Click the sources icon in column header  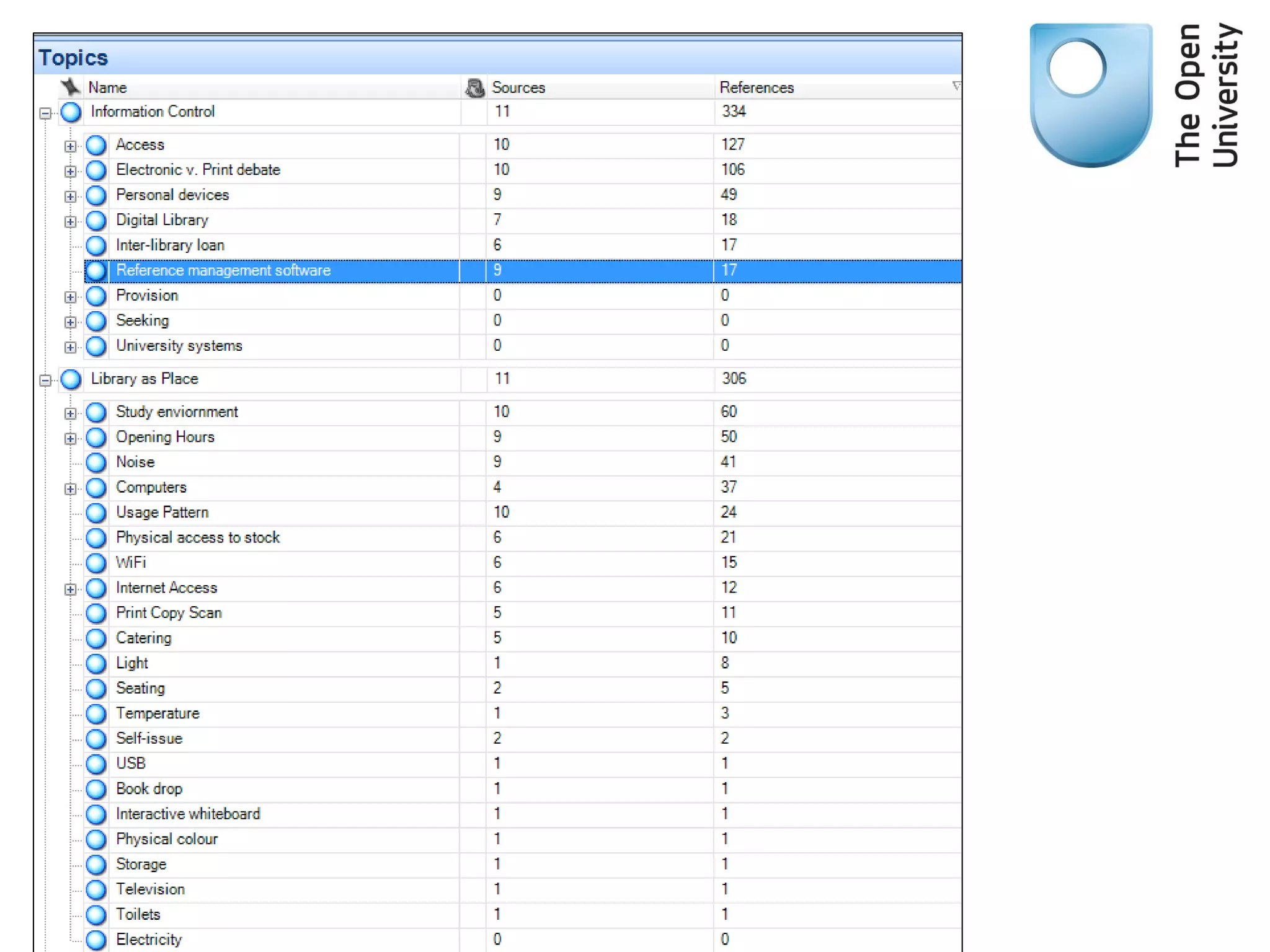pos(475,87)
